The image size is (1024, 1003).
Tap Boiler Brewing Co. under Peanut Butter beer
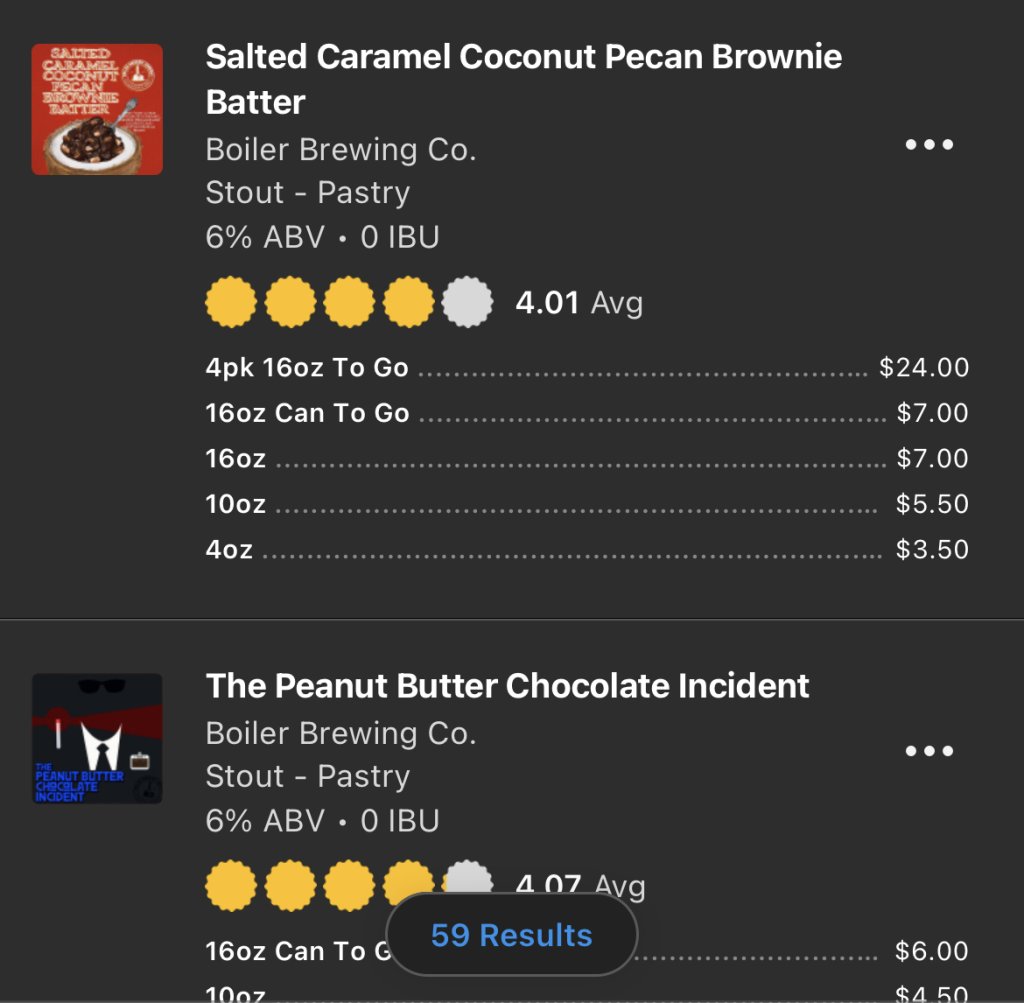point(340,734)
